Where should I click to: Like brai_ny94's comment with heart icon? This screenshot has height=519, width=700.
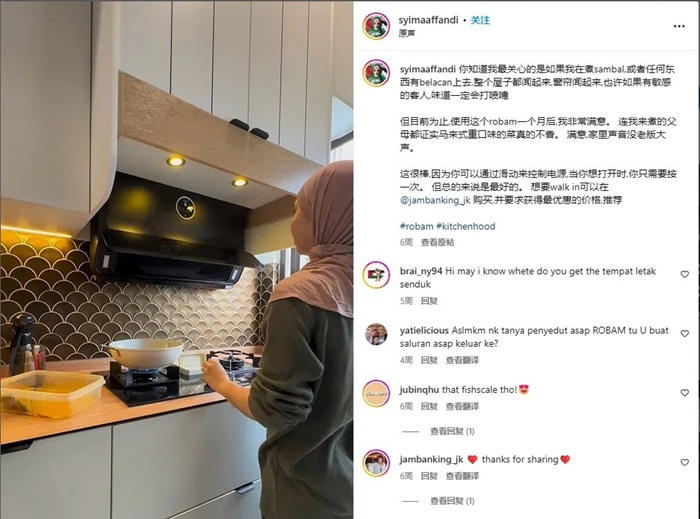pos(684,274)
